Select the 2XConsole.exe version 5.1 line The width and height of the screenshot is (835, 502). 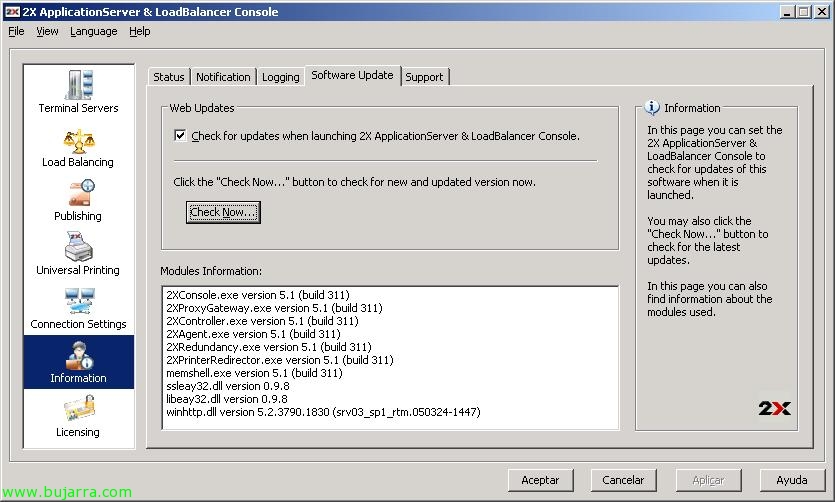(x=258, y=295)
